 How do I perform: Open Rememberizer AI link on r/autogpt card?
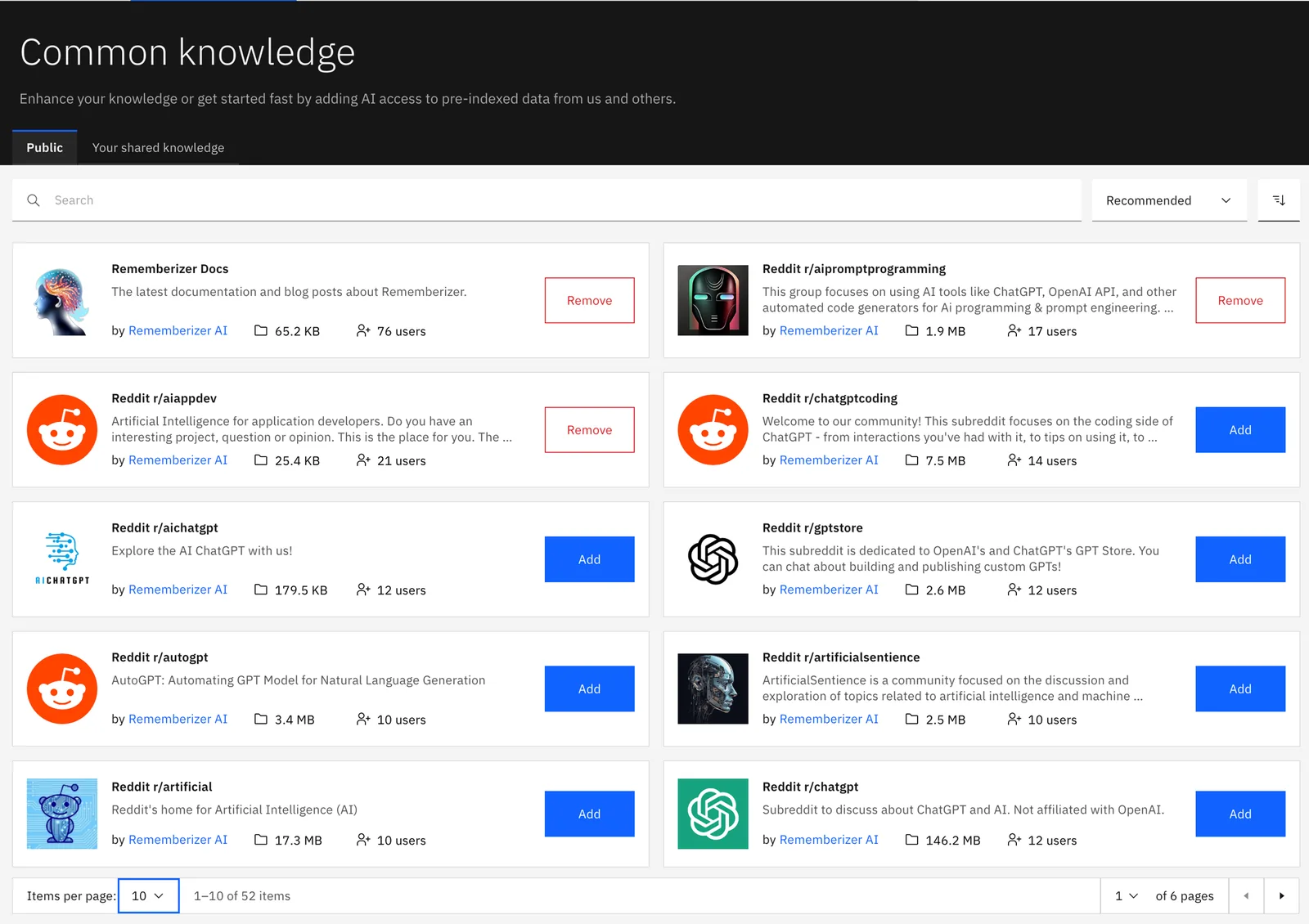pyautogui.click(x=178, y=719)
